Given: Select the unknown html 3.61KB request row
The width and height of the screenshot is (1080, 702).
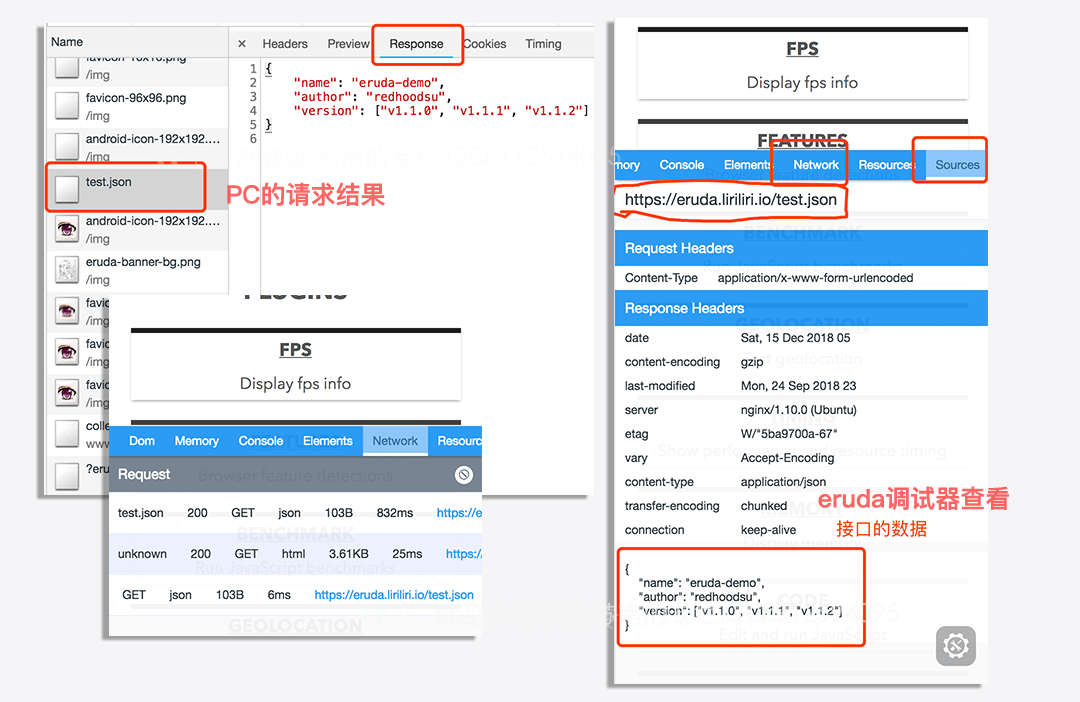Looking at the screenshot, I should click(295, 554).
